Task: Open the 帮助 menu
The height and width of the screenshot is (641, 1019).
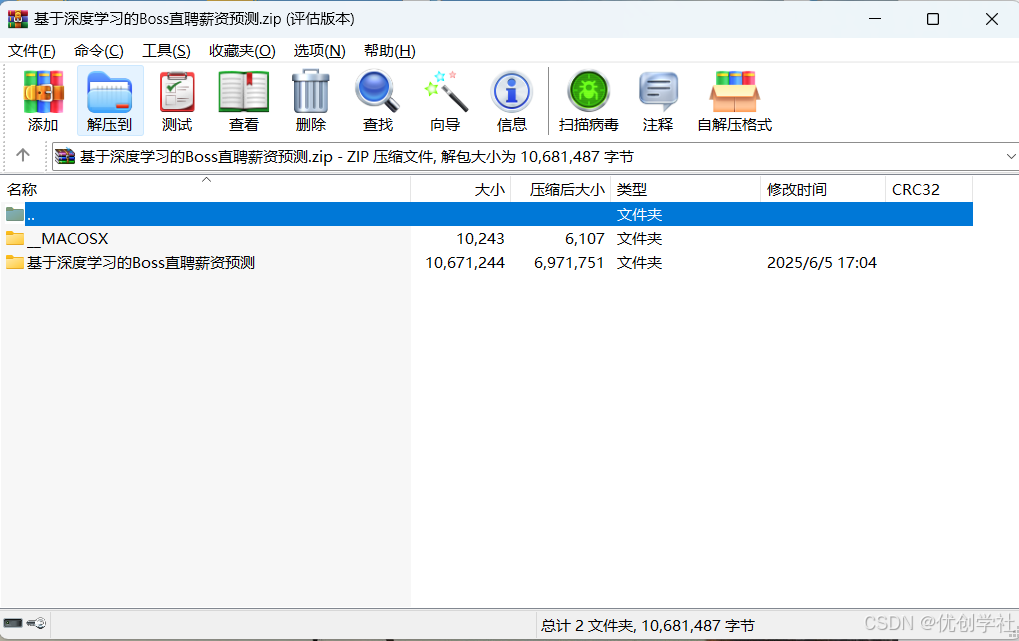Action: tap(389, 51)
